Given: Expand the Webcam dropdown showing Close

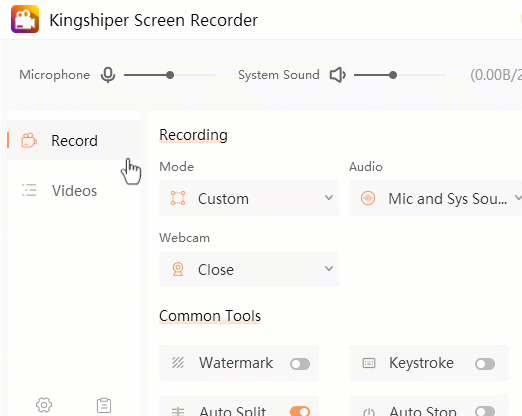Looking at the screenshot, I should click(x=249, y=269).
